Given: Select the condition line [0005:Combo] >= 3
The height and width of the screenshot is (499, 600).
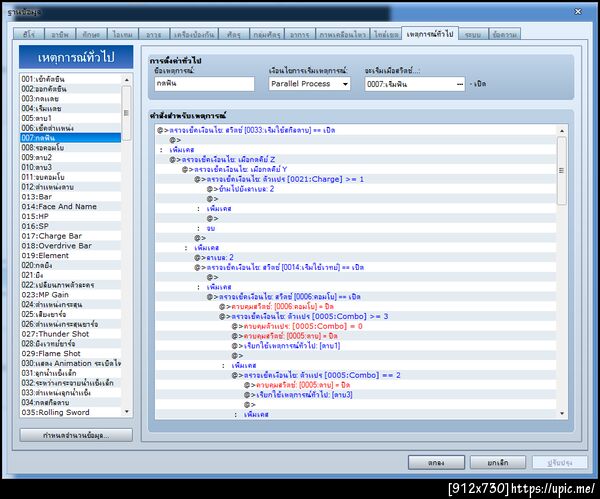Looking at the screenshot, I should coord(356,316).
